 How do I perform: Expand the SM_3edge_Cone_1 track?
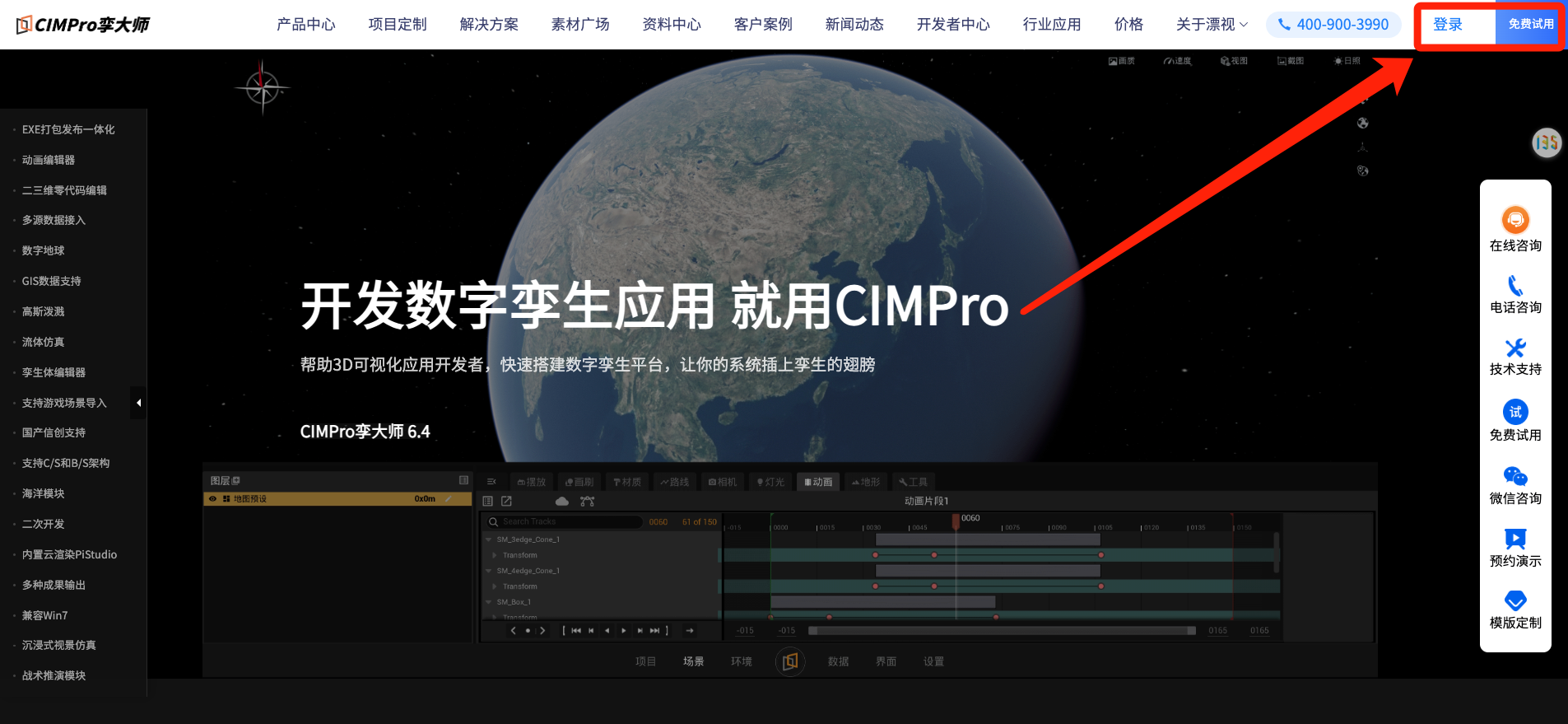click(x=489, y=539)
